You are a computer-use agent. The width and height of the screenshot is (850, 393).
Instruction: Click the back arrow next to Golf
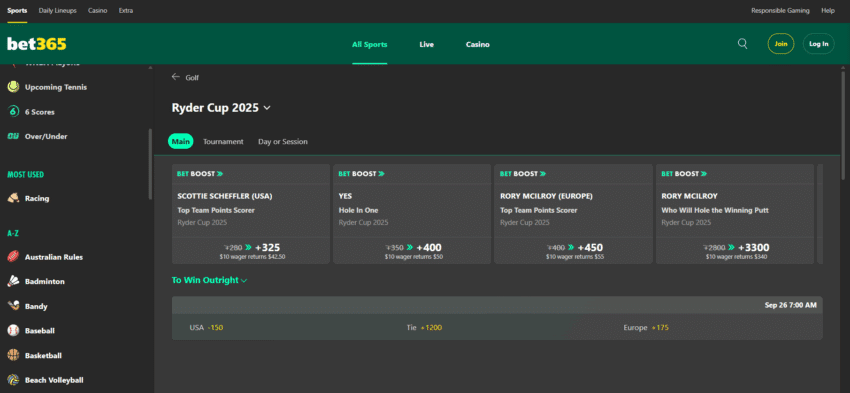click(x=176, y=77)
